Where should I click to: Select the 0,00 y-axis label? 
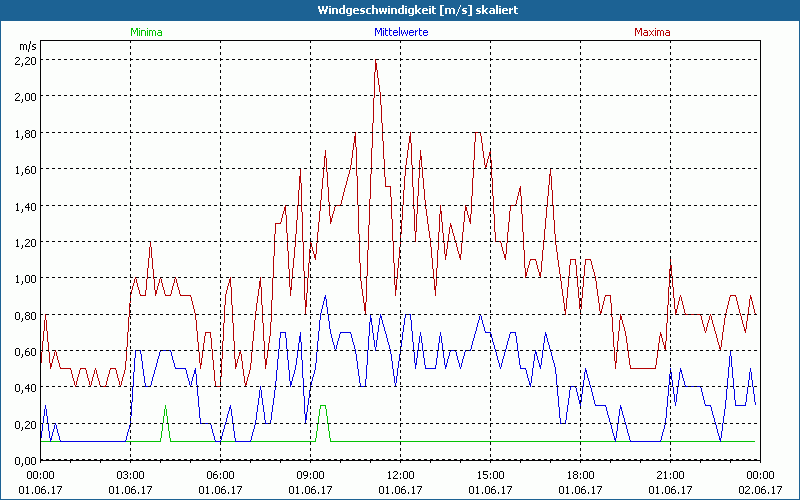click(25, 460)
